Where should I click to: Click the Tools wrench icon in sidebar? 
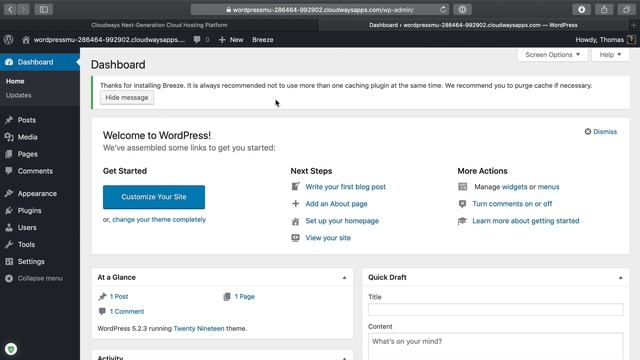[9, 244]
